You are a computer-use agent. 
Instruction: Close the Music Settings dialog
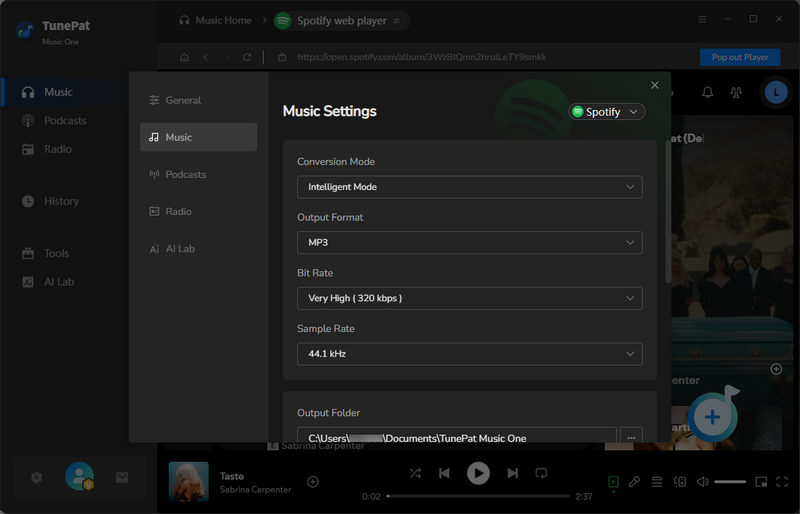pyautogui.click(x=655, y=85)
